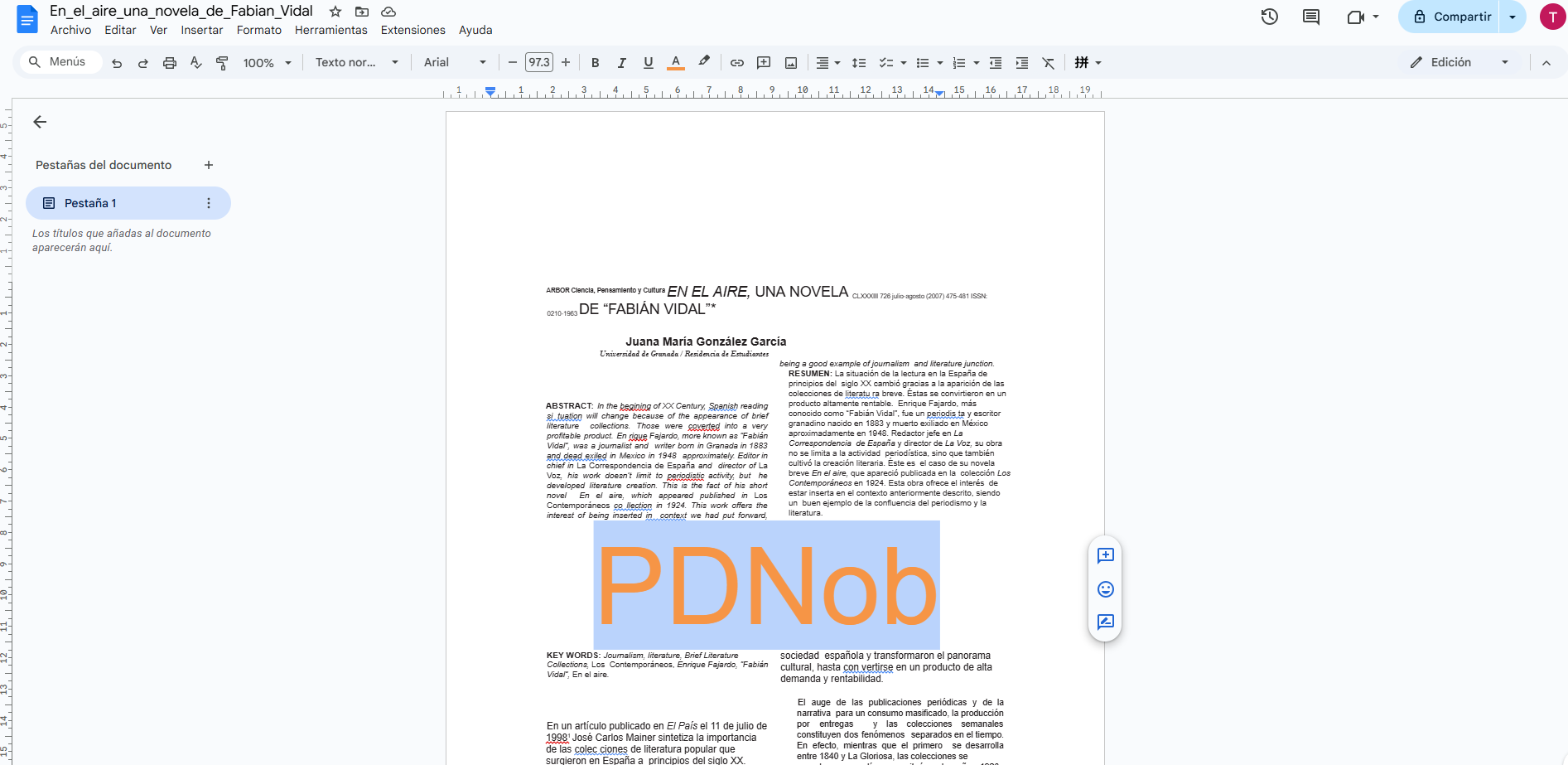Open the Herramientas menu
The height and width of the screenshot is (765, 1568).
pos(331,30)
